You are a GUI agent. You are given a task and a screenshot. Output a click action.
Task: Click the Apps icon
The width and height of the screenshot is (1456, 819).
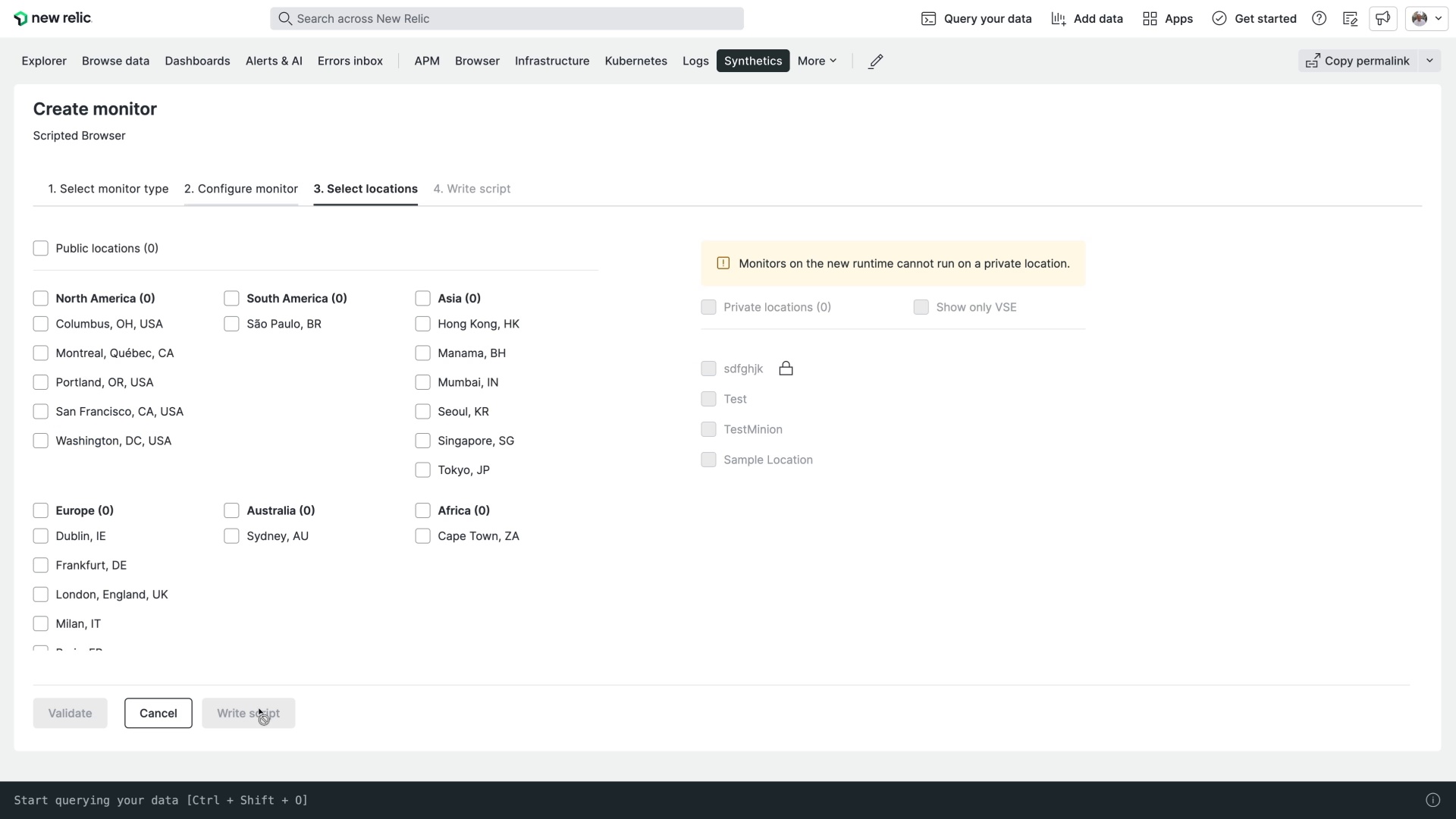point(1151,18)
